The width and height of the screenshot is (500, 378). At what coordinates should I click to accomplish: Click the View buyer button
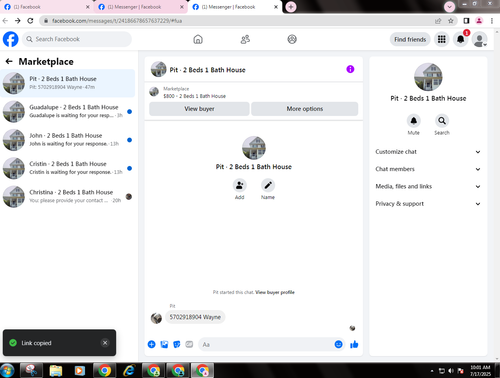coord(199,109)
